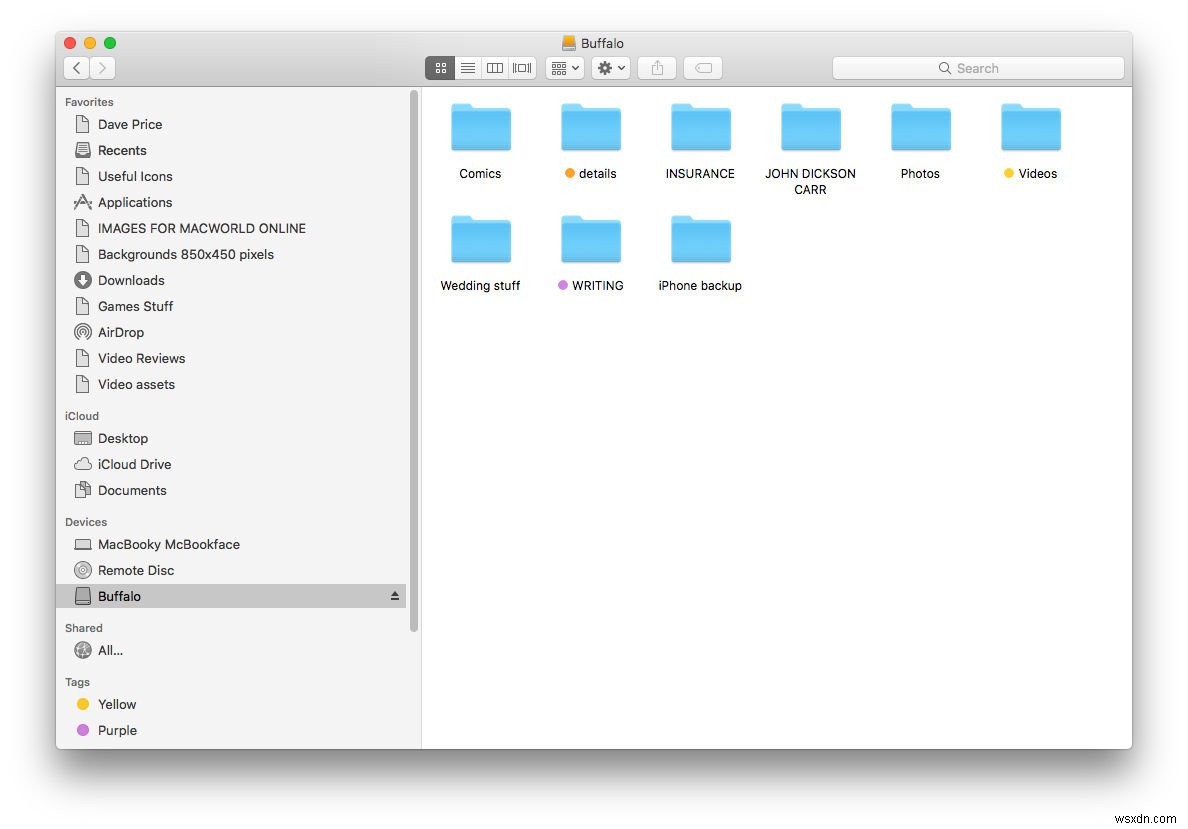Switch to list view in the toolbar
This screenshot has height=829, width=1188.
pyautogui.click(x=467, y=68)
